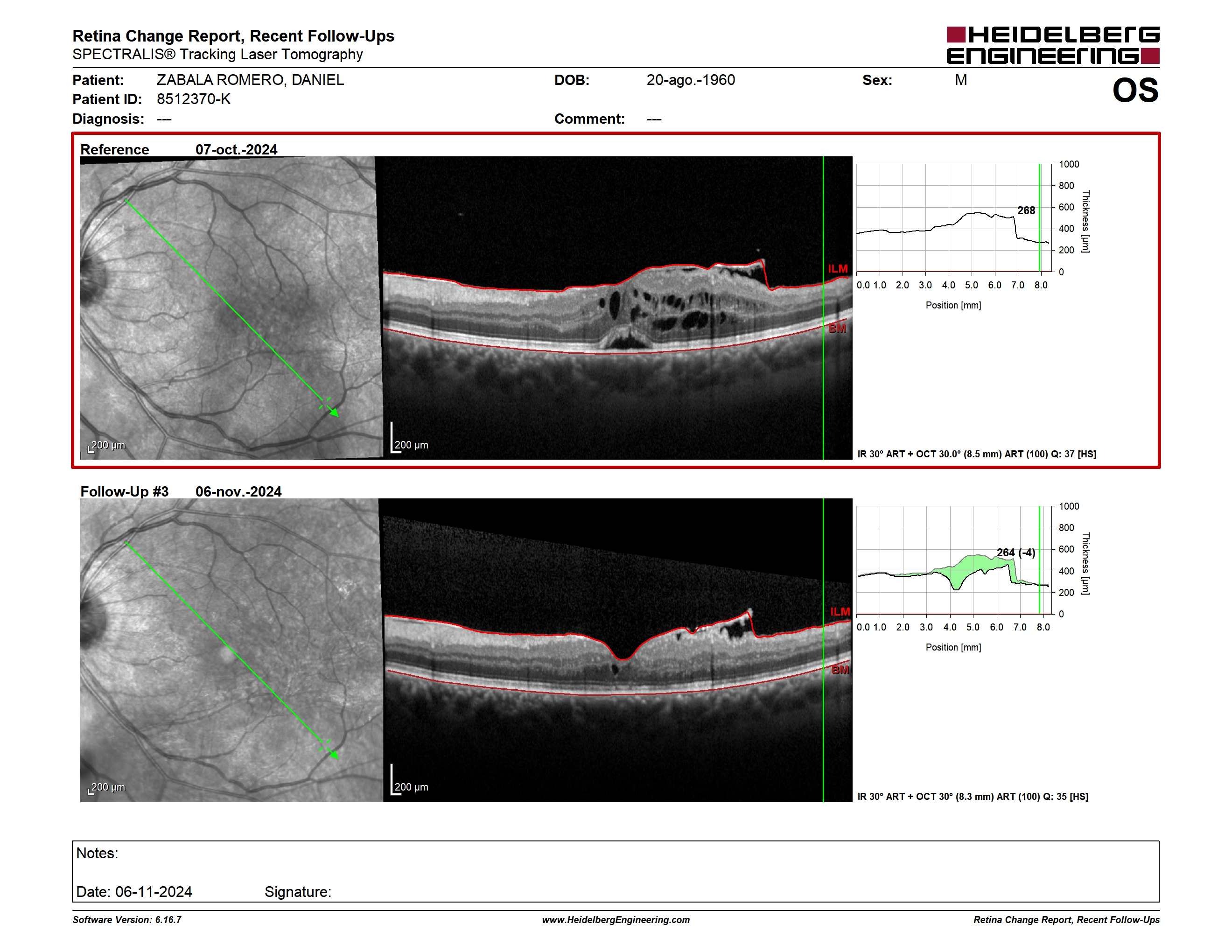The image size is (1232, 952).
Task: Click the green arrowhead on reference fundus scan line
Action: (x=334, y=412)
